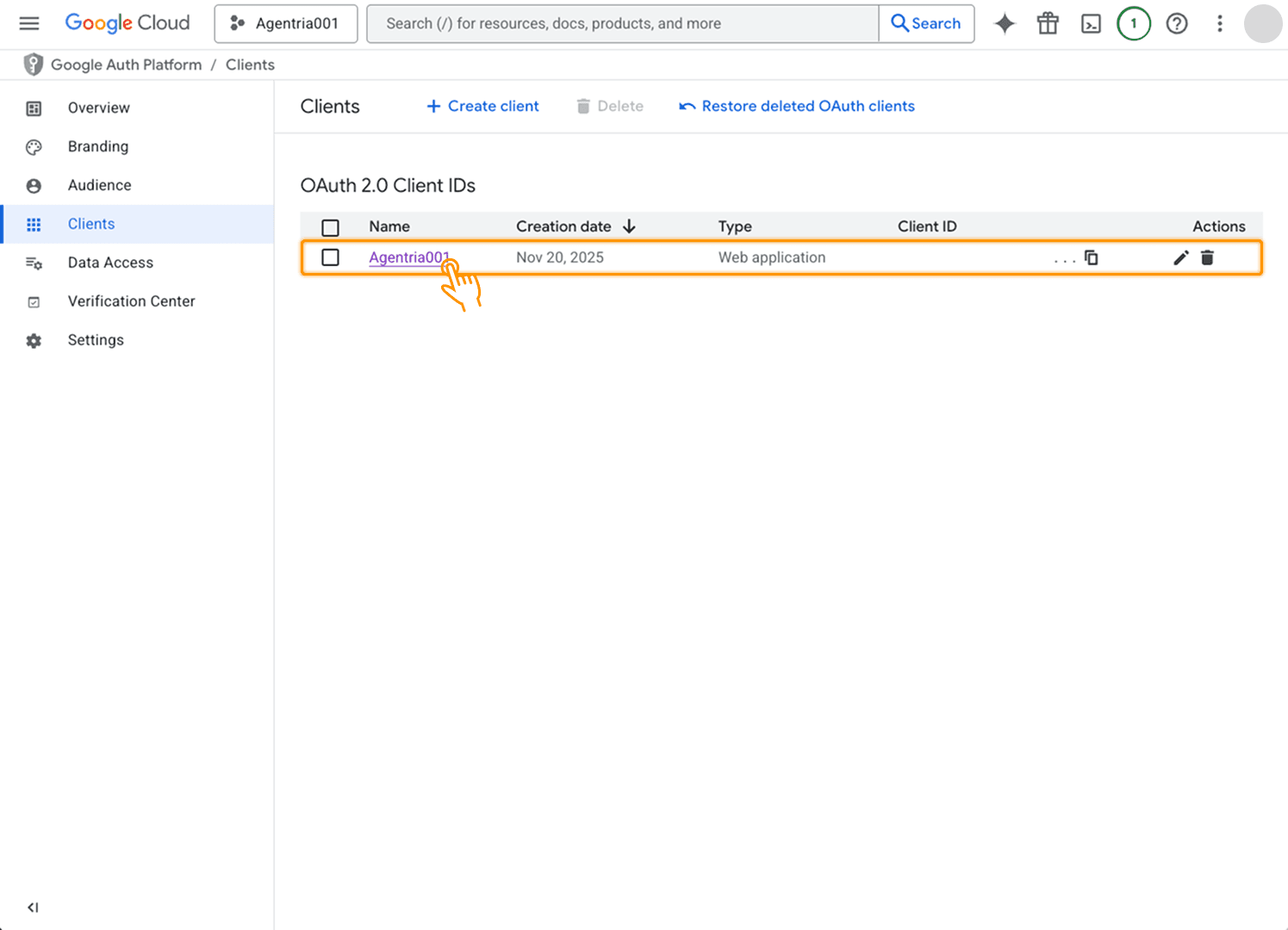Activate the Cloud Shell terminal icon
The height and width of the screenshot is (930, 1288).
coord(1091,23)
